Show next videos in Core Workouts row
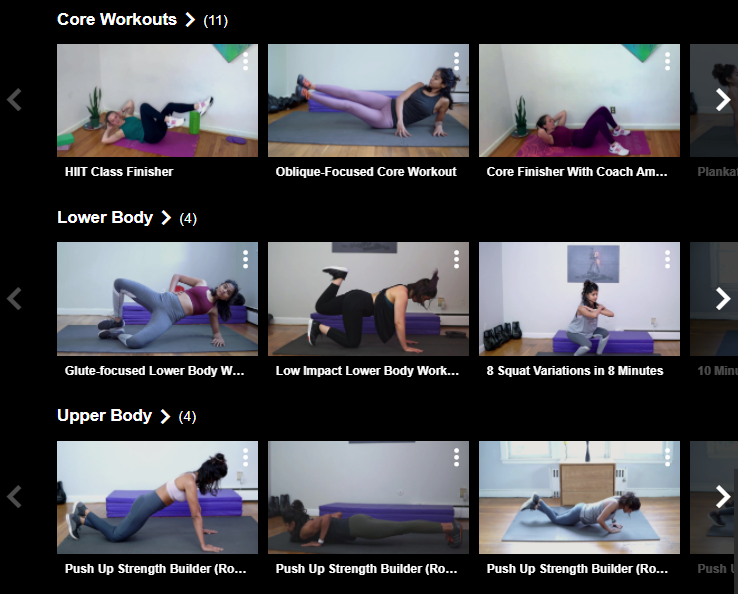Viewport: 738px width, 594px height. tap(722, 100)
